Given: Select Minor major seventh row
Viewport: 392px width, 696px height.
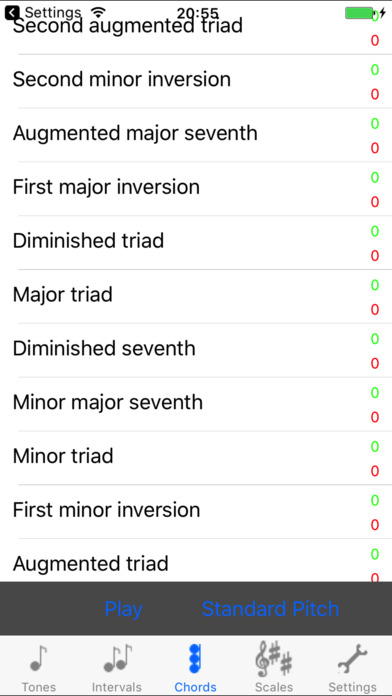Looking at the screenshot, I should [196, 404].
